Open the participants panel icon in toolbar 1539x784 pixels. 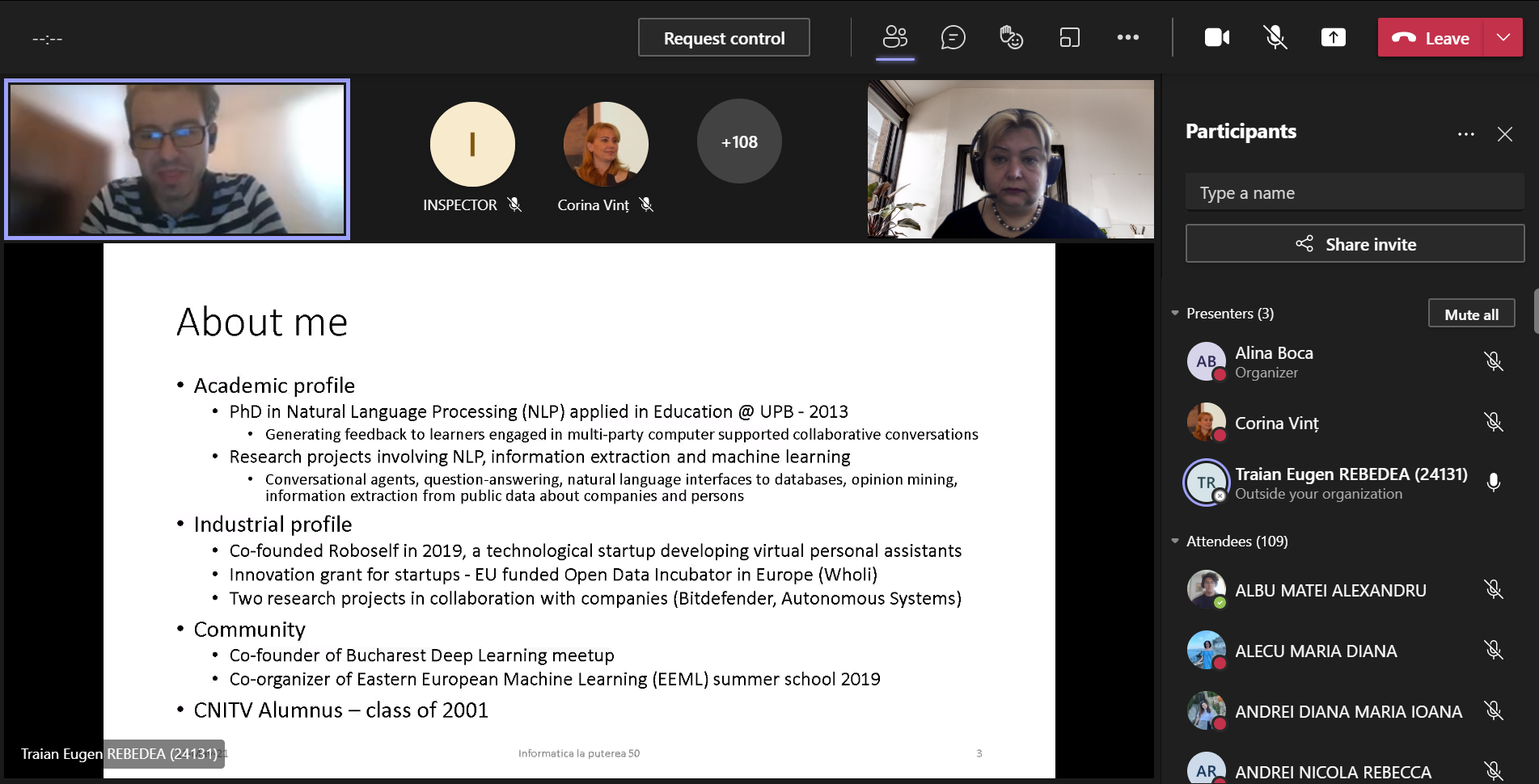tap(894, 37)
